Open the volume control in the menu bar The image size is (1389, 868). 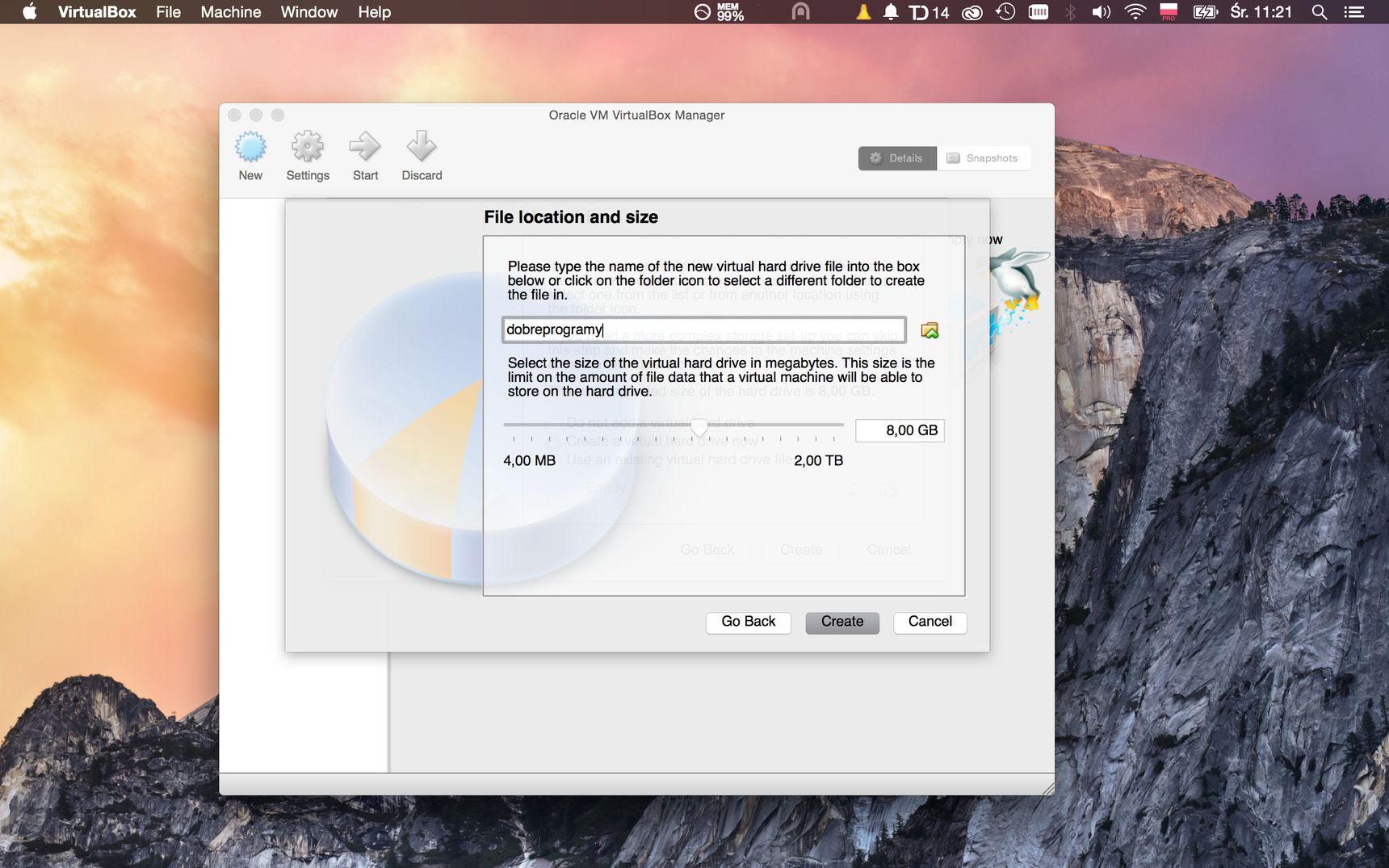click(x=1102, y=12)
